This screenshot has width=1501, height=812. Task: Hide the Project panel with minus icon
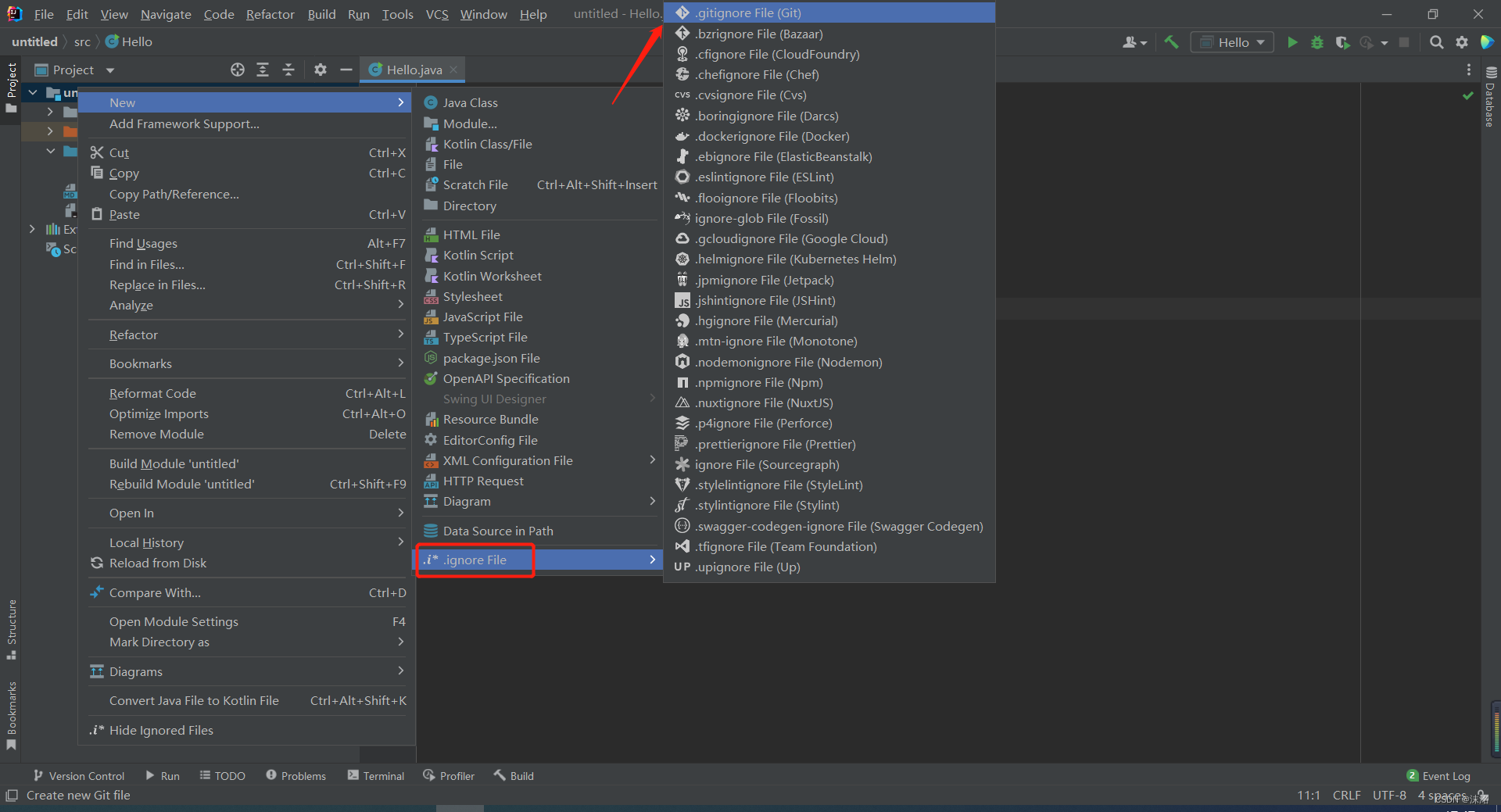(x=346, y=70)
